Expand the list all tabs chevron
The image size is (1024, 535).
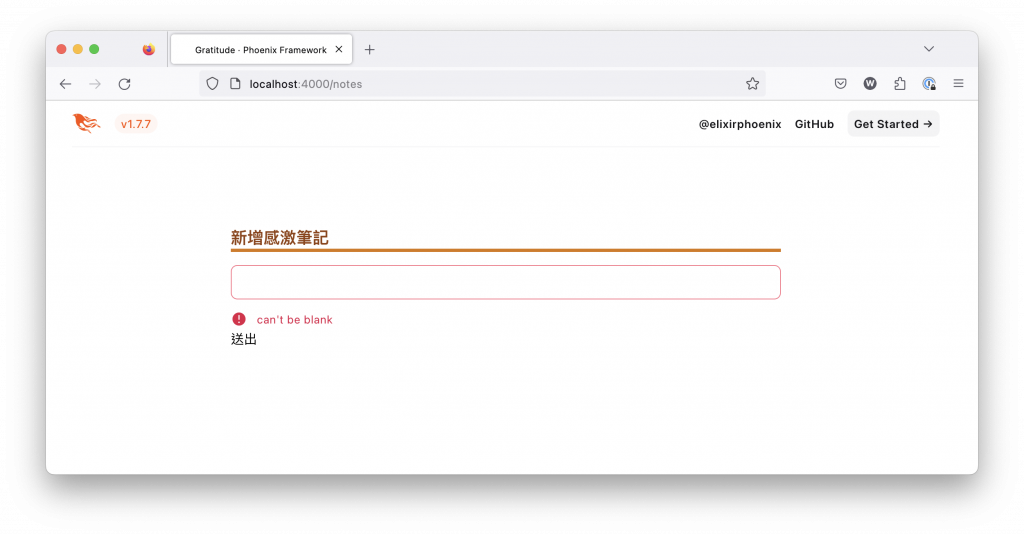click(929, 49)
